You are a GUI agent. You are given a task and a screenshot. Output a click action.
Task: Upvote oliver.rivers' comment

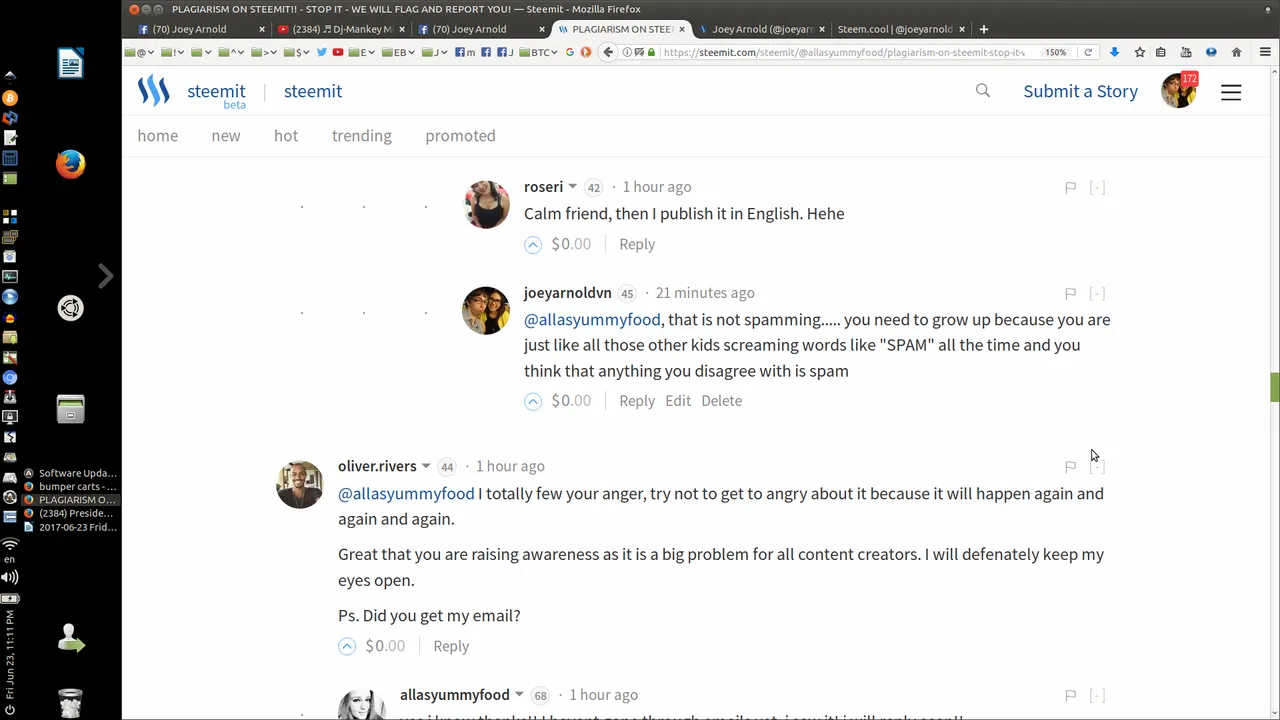click(x=347, y=646)
